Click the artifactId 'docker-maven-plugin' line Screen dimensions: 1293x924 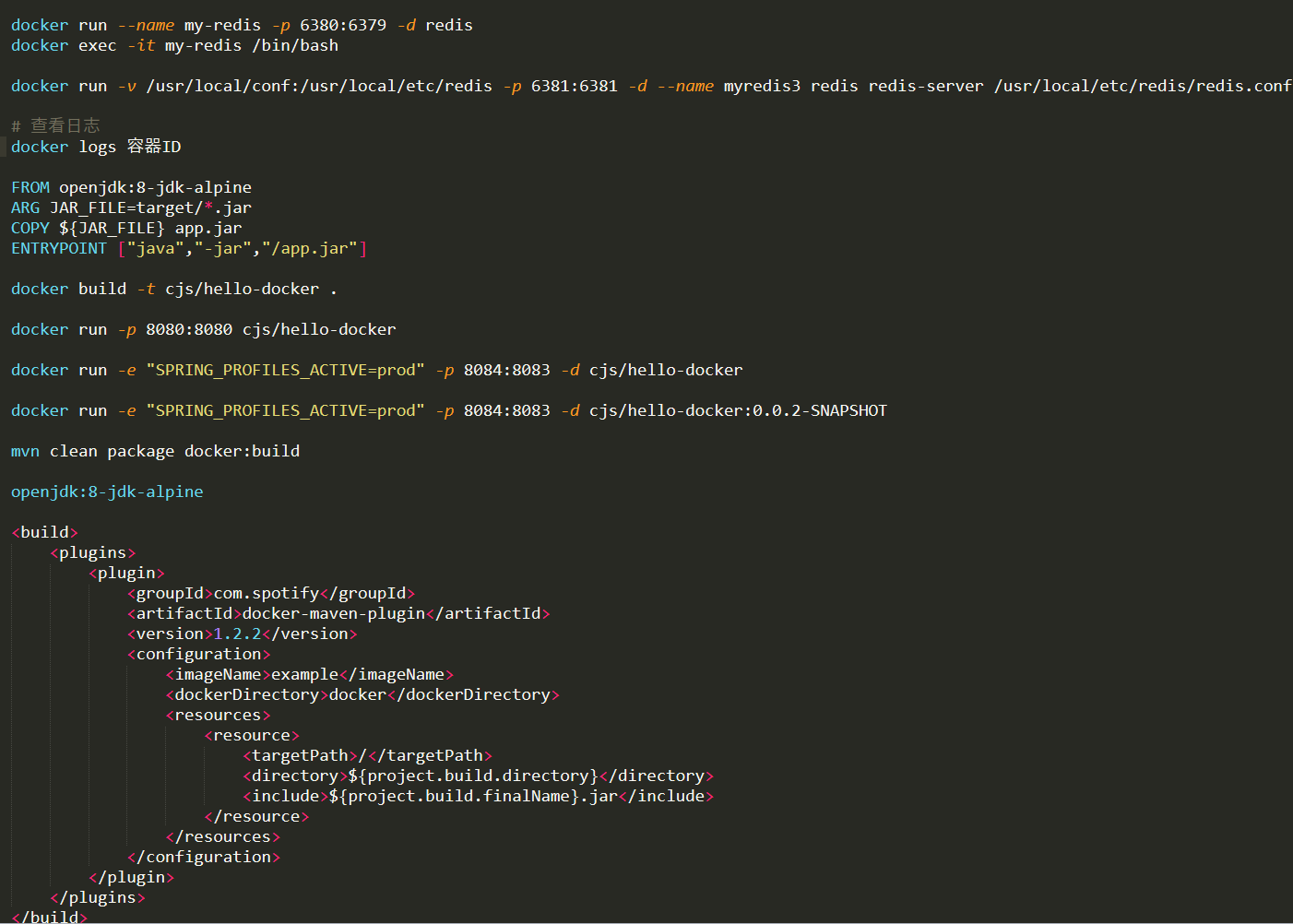(x=338, y=613)
